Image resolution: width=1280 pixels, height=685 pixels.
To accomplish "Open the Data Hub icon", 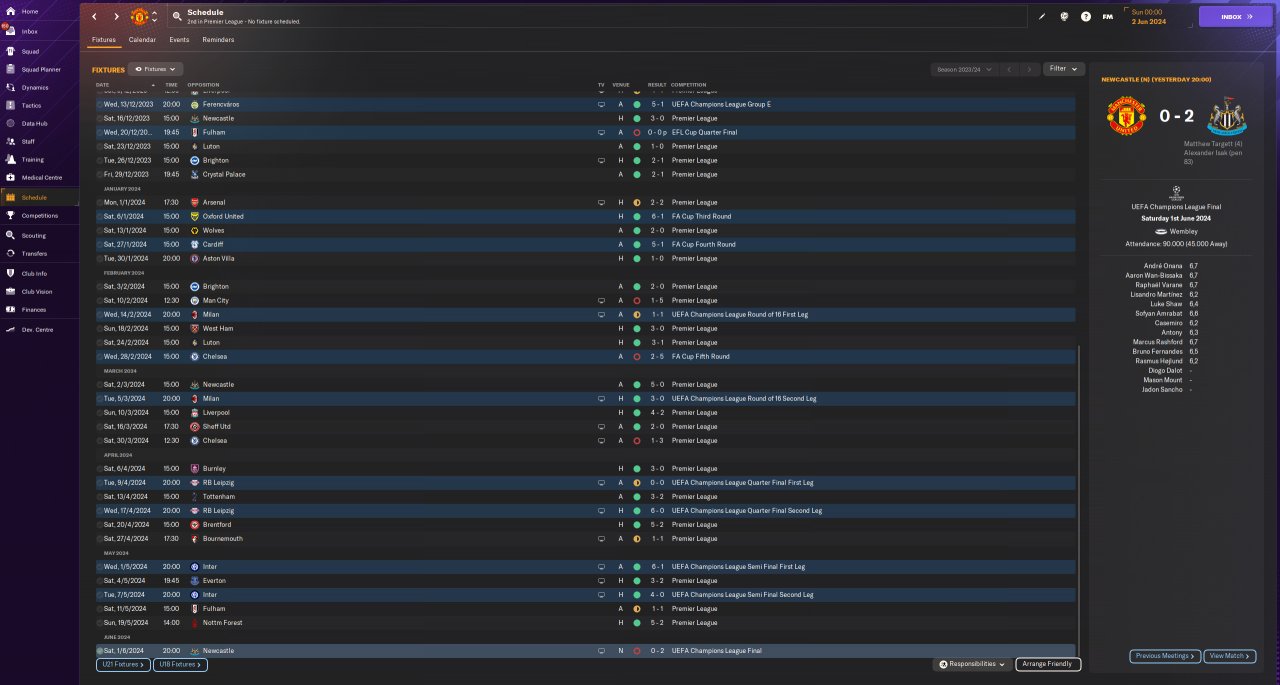I will click(10, 123).
